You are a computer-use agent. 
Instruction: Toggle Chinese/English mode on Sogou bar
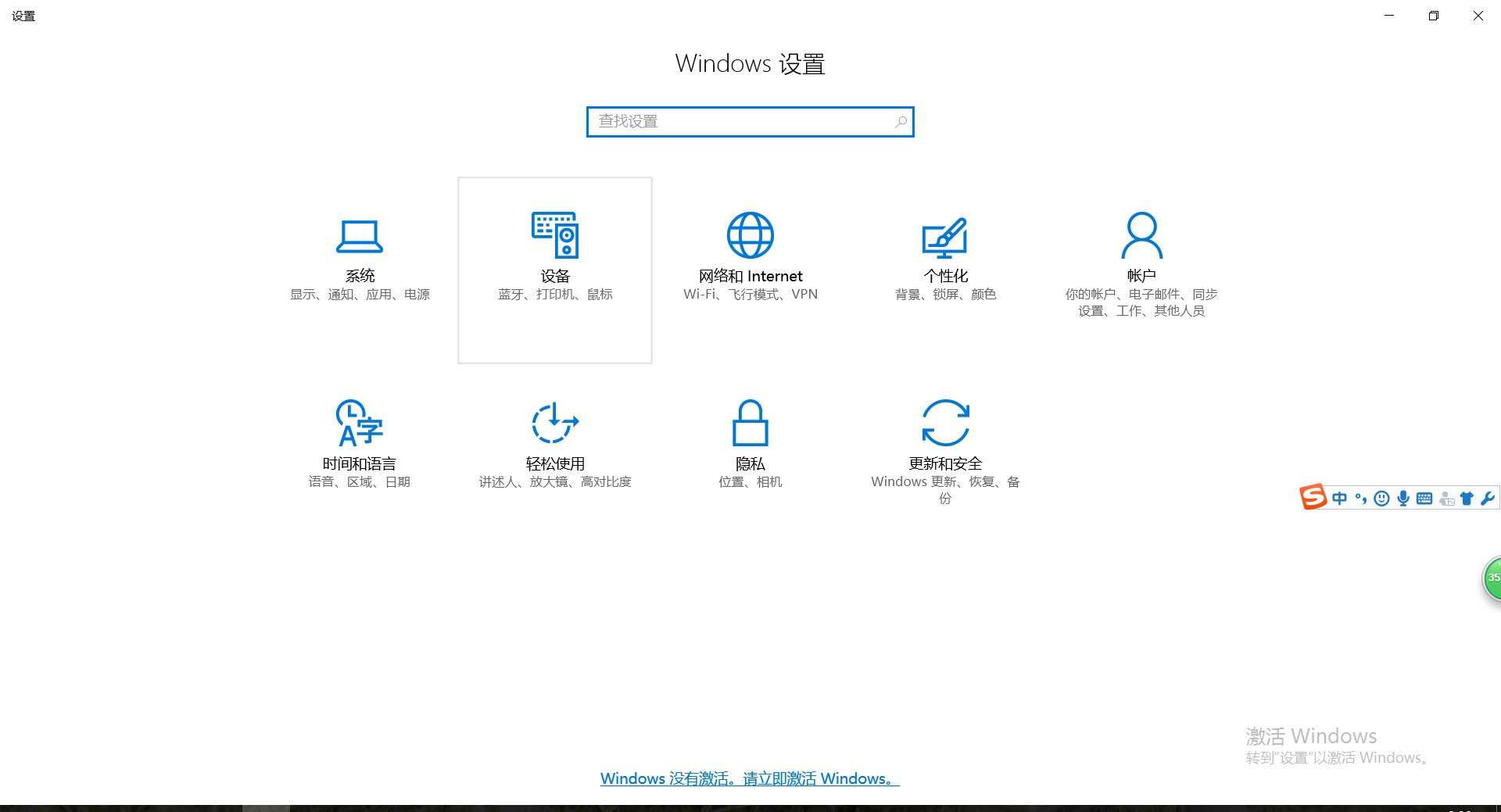tap(1339, 499)
